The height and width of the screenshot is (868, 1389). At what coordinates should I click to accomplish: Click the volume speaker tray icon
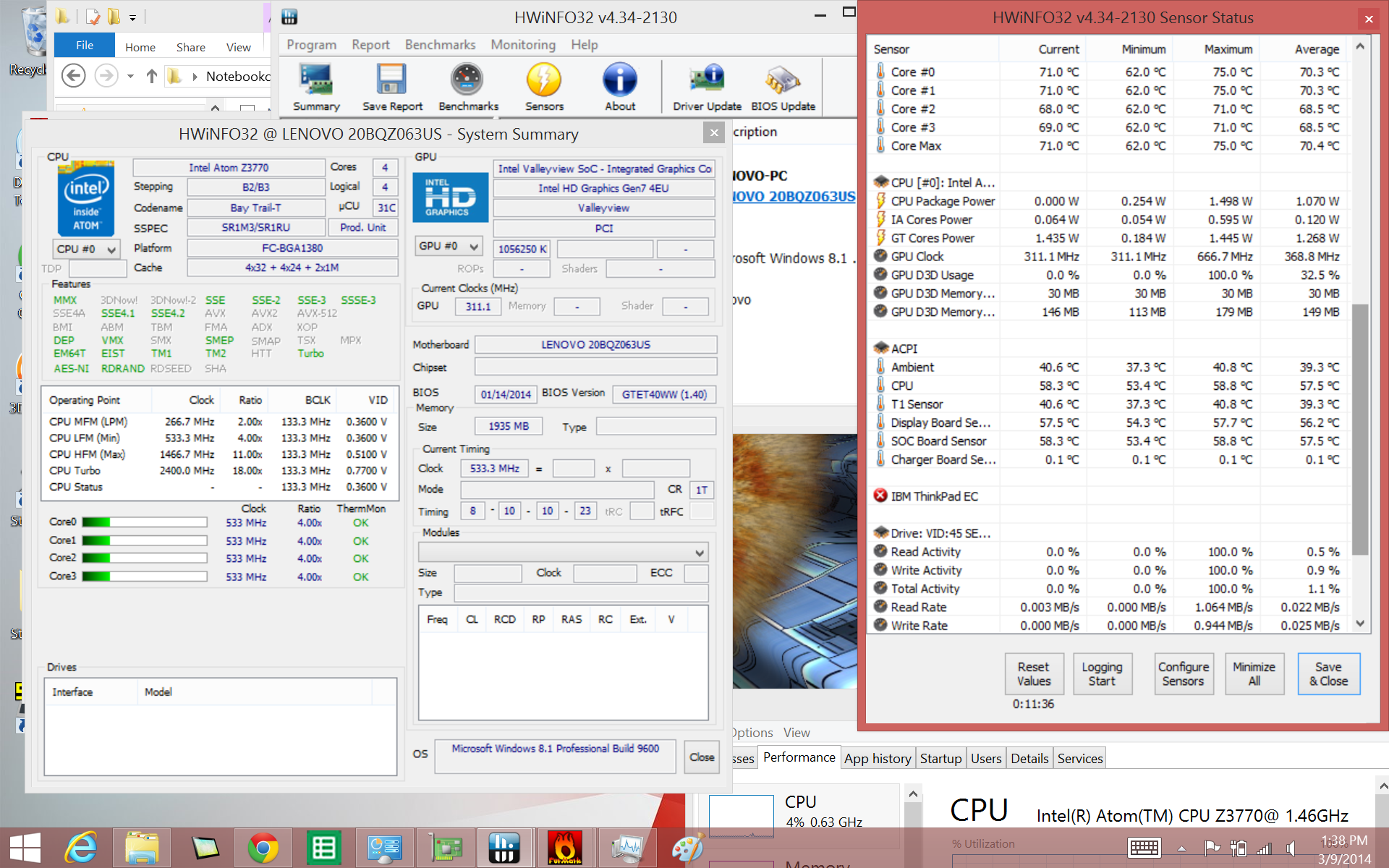pos(1290,848)
